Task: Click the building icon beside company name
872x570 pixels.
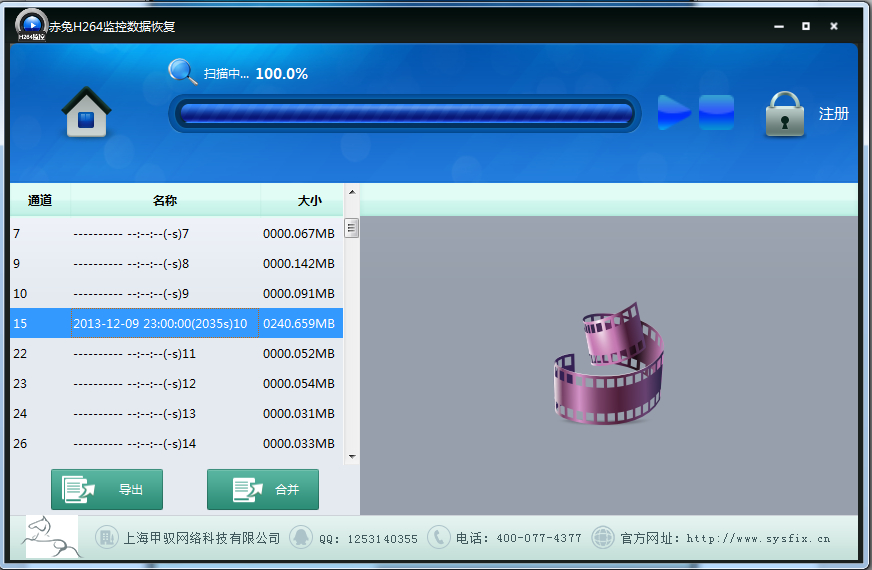Action: (106, 537)
